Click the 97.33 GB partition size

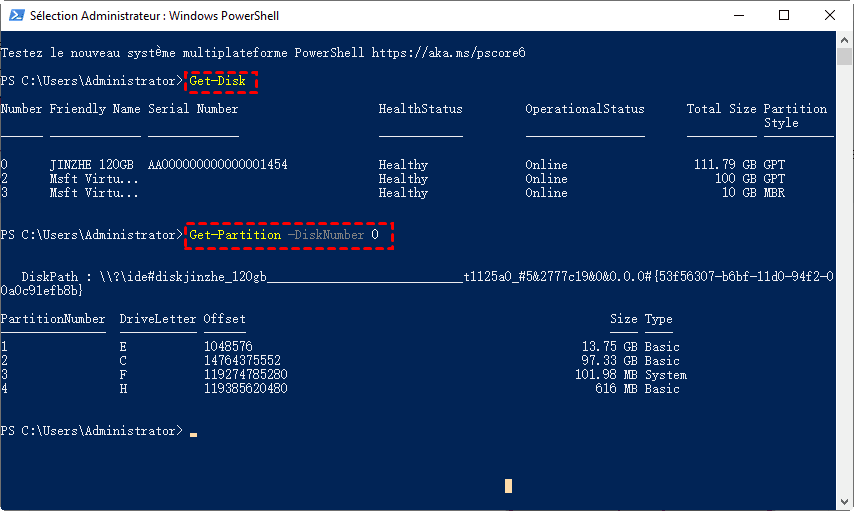[x=609, y=361]
